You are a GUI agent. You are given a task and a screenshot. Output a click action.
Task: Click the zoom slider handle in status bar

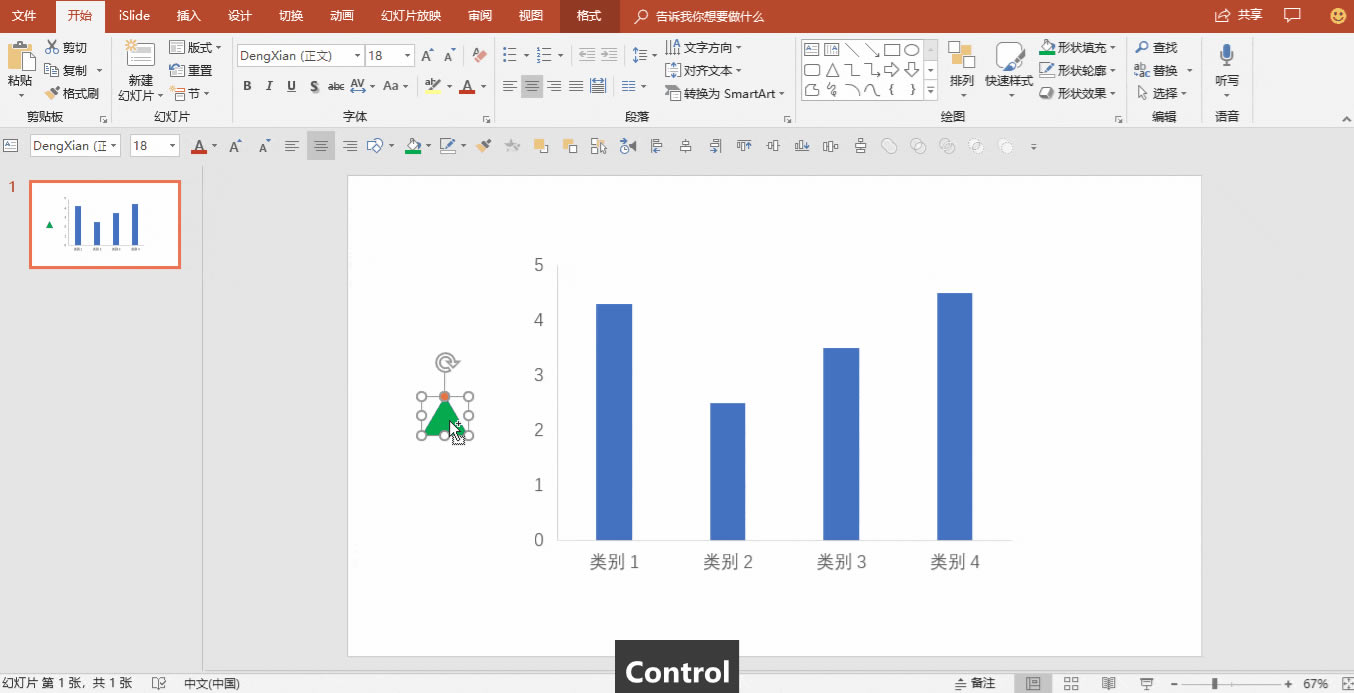pyautogui.click(x=1214, y=683)
